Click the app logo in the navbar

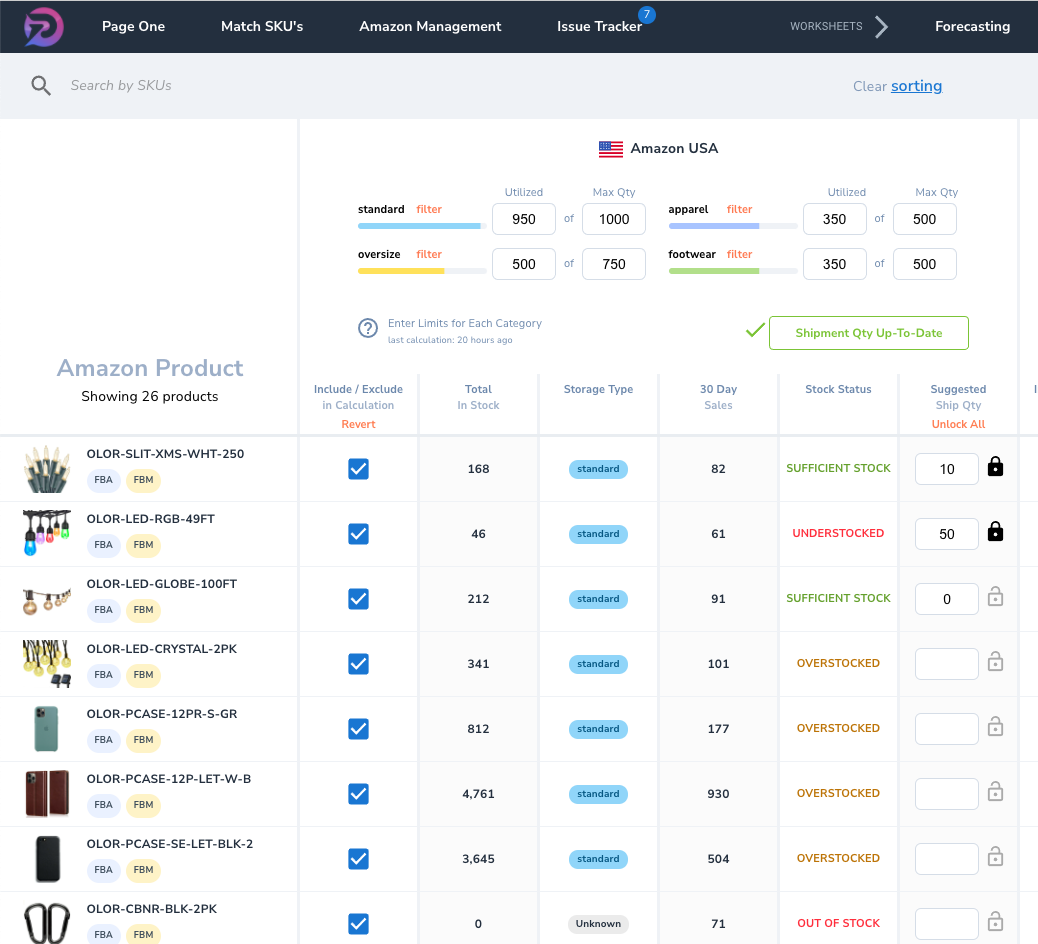[43, 26]
